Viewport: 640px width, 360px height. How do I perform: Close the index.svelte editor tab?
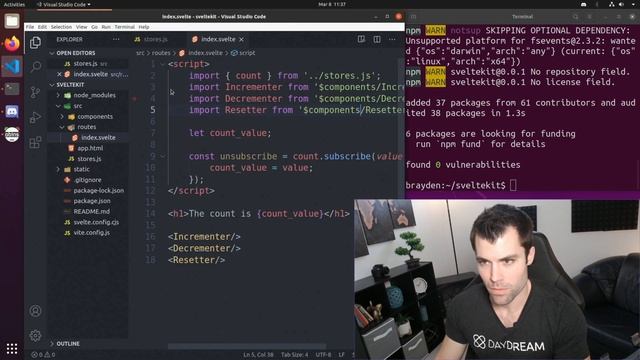pyautogui.click(x=242, y=39)
